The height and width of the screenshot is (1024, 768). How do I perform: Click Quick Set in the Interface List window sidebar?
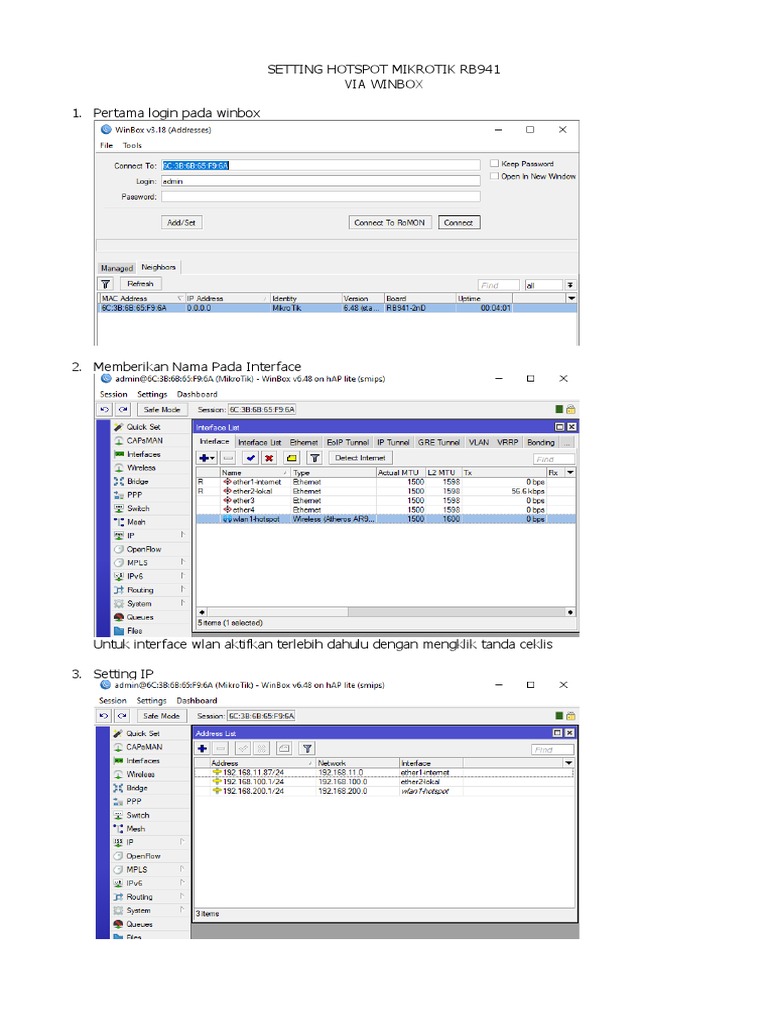[143, 427]
